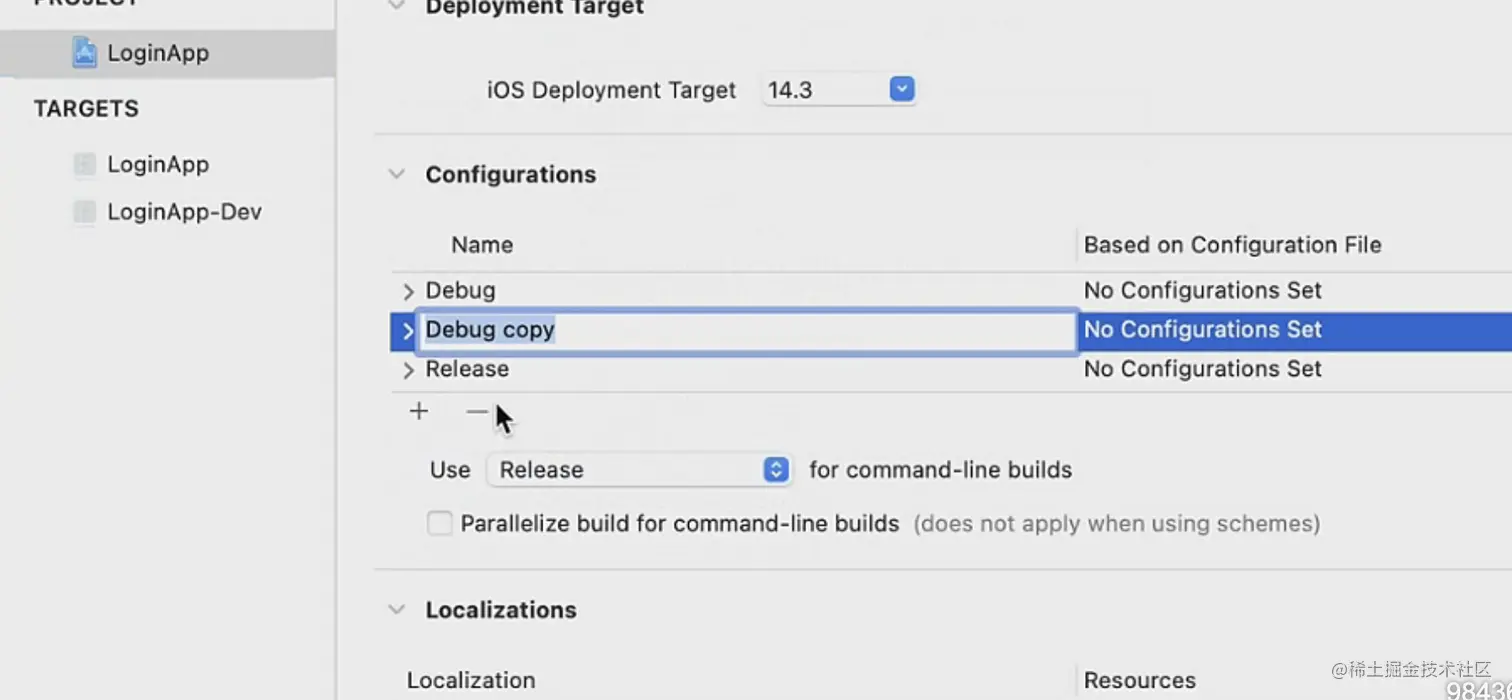The height and width of the screenshot is (700, 1512).
Task: Select the Release configuration name
Action: point(467,370)
